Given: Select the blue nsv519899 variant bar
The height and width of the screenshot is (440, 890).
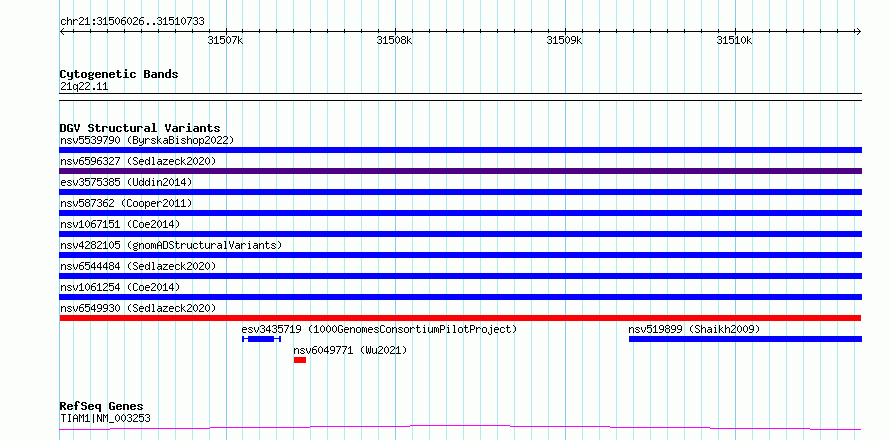Looking at the screenshot, I should coord(745,339).
